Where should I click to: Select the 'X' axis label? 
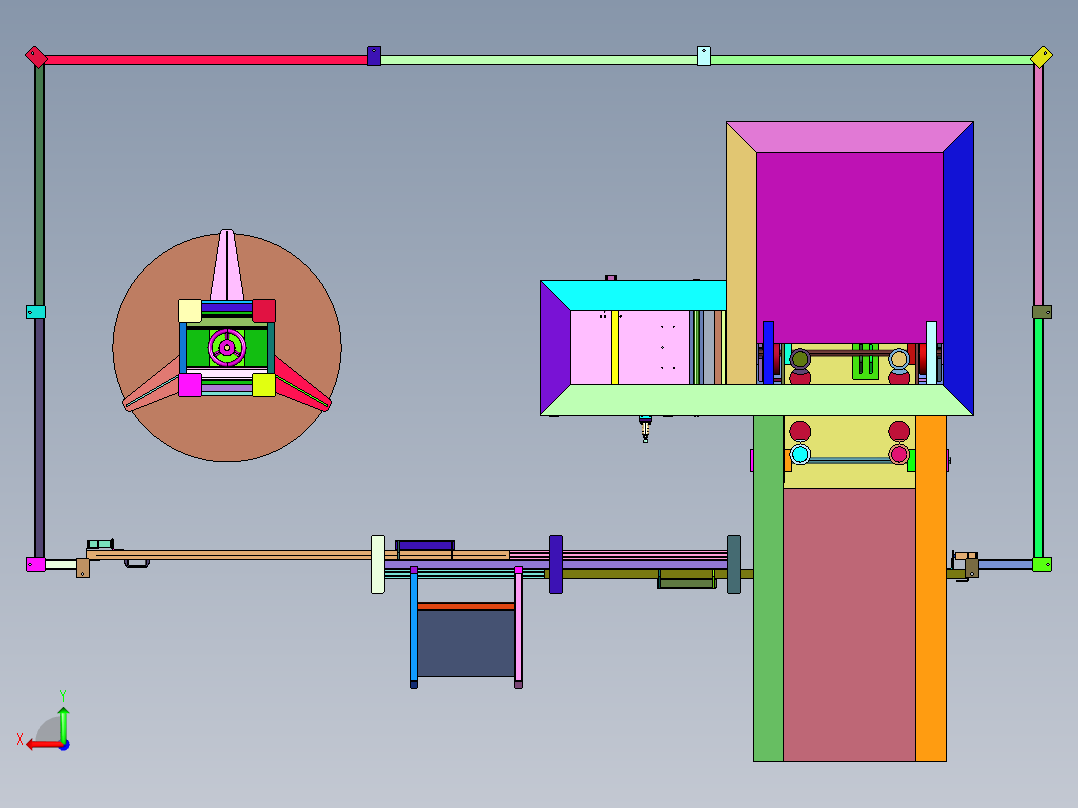click(20, 739)
